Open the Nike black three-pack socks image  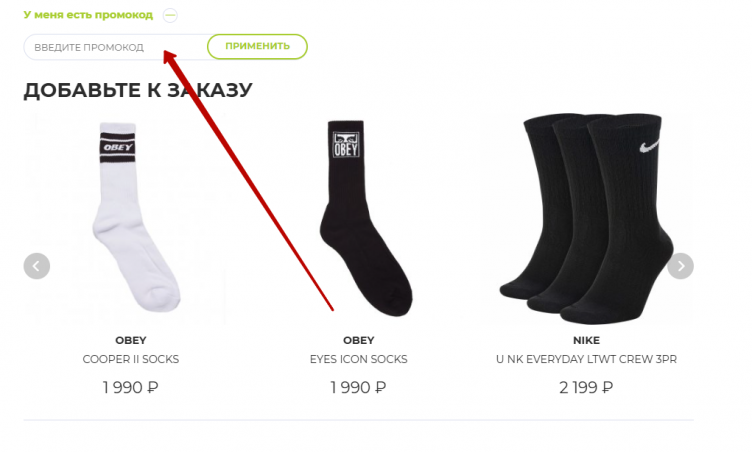coord(586,218)
